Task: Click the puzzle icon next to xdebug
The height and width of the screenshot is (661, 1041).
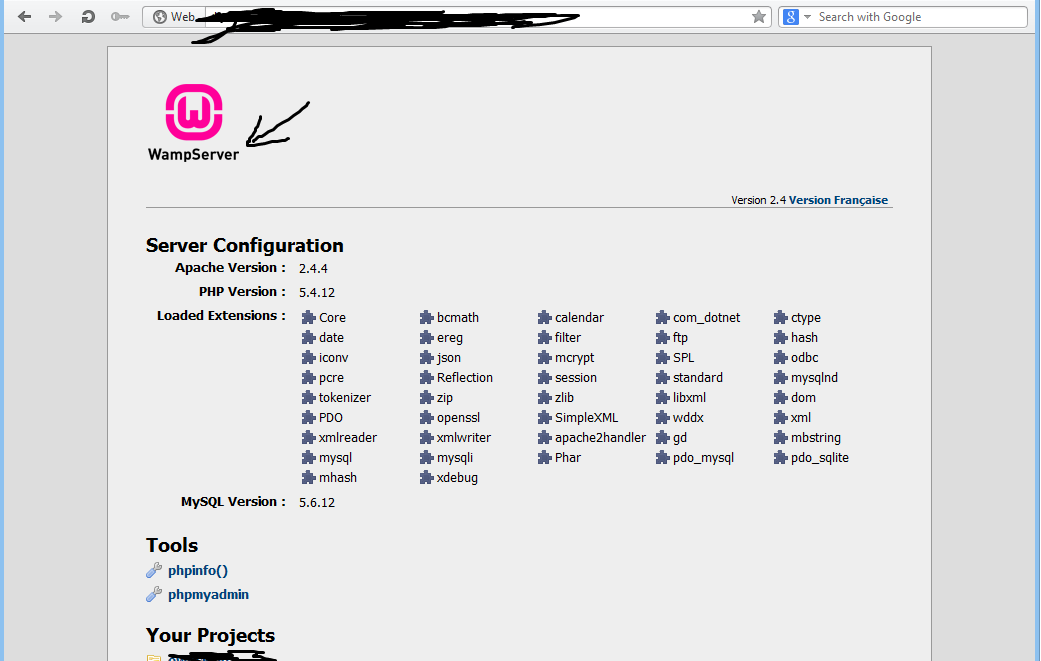Action: coord(427,478)
